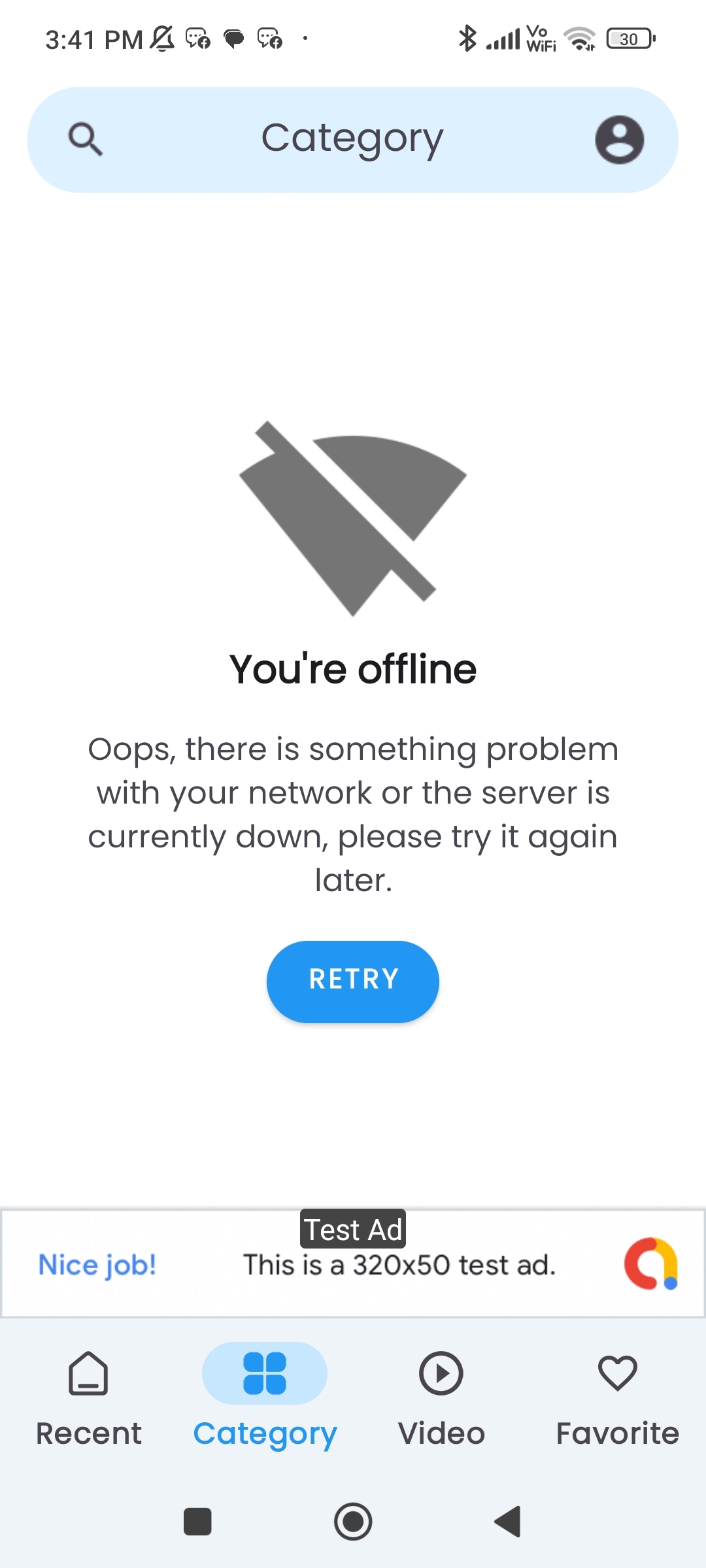
Task: Switch to the Video tab label
Action: [441, 1433]
